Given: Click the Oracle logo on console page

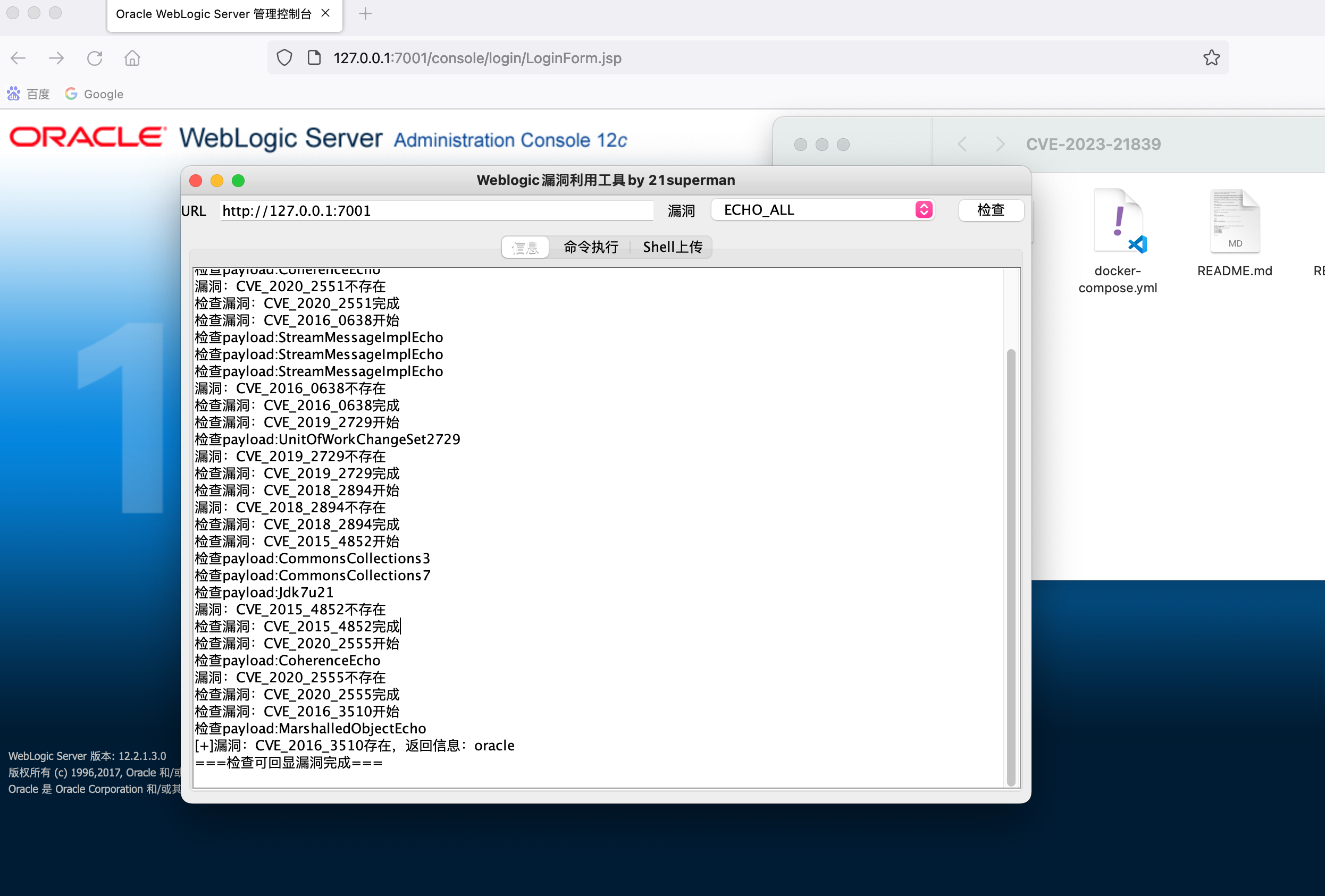Looking at the screenshot, I should pos(88,137).
